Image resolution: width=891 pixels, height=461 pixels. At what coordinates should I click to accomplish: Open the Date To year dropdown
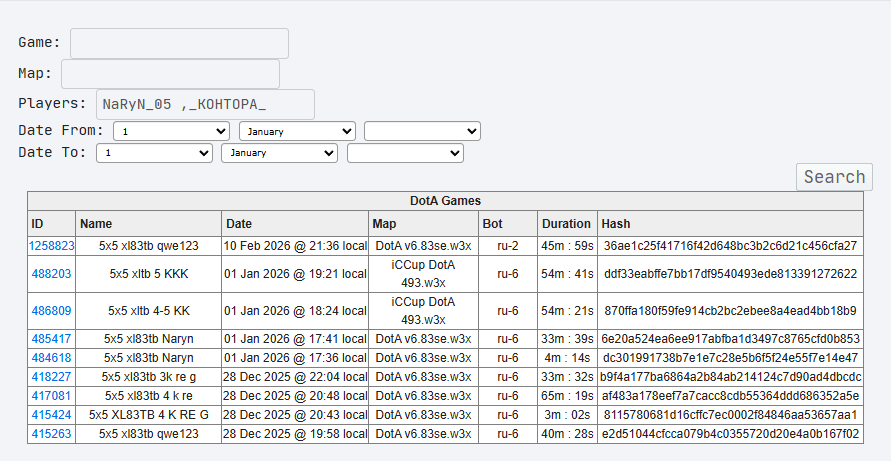click(405, 153)
